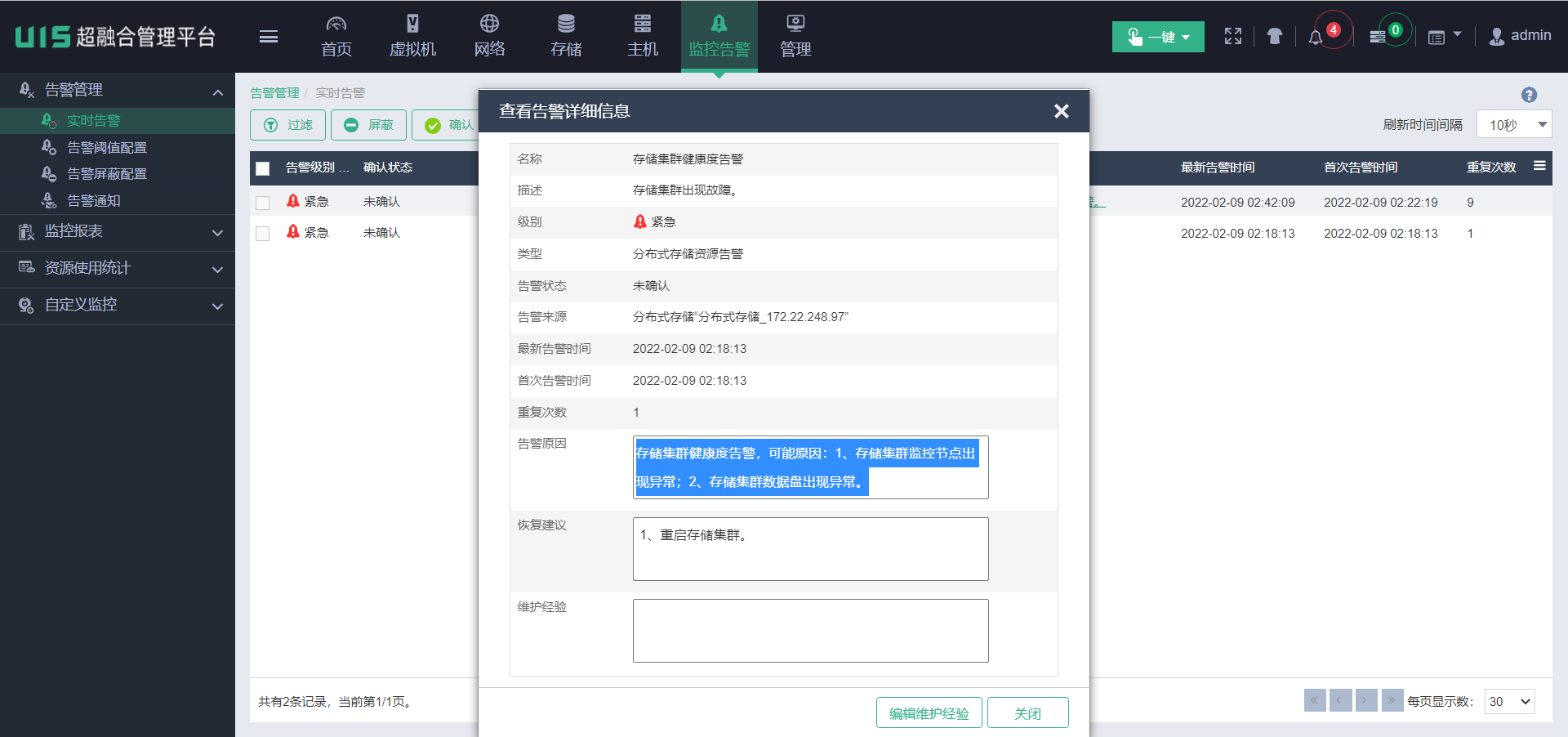Click the urgent alarm icon in the 02:42:09 row
The height and width of the screenshot is (737, 1568).
pyautogui.click(x=293, y=201)
